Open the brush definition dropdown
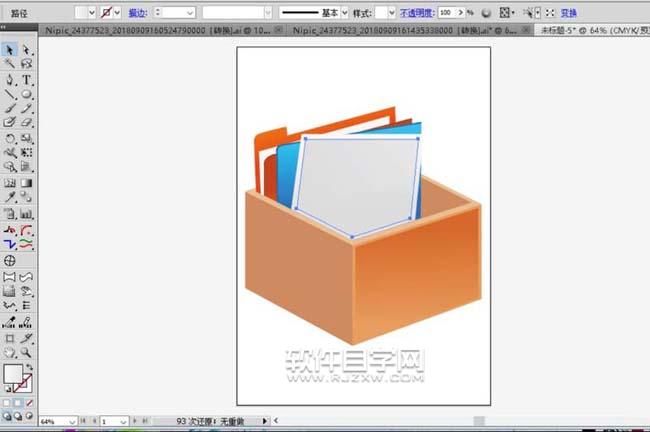The image size is (650, 432). click(x=268, y=13)
